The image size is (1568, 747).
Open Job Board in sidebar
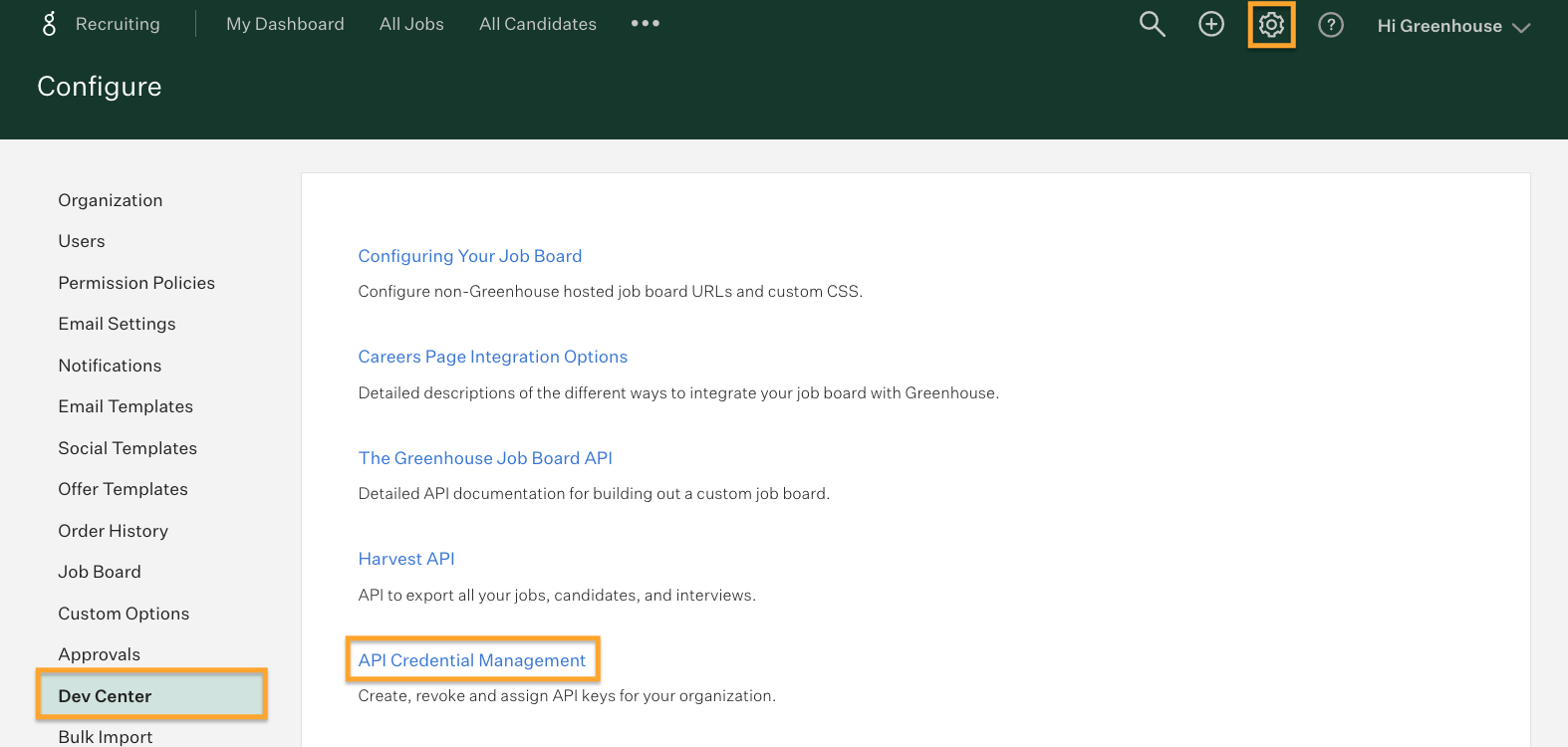coord(100,572)
